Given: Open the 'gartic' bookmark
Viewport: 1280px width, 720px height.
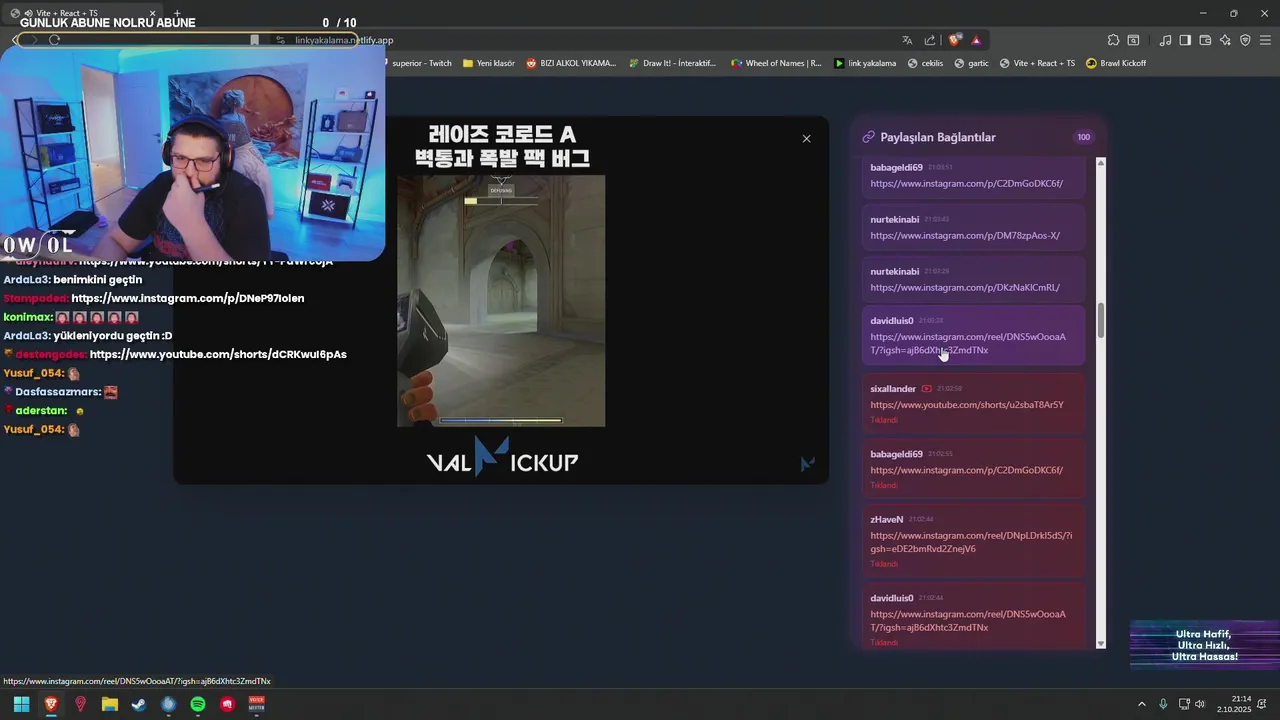Looking at the screenshot, I should (x=971, y=63).
